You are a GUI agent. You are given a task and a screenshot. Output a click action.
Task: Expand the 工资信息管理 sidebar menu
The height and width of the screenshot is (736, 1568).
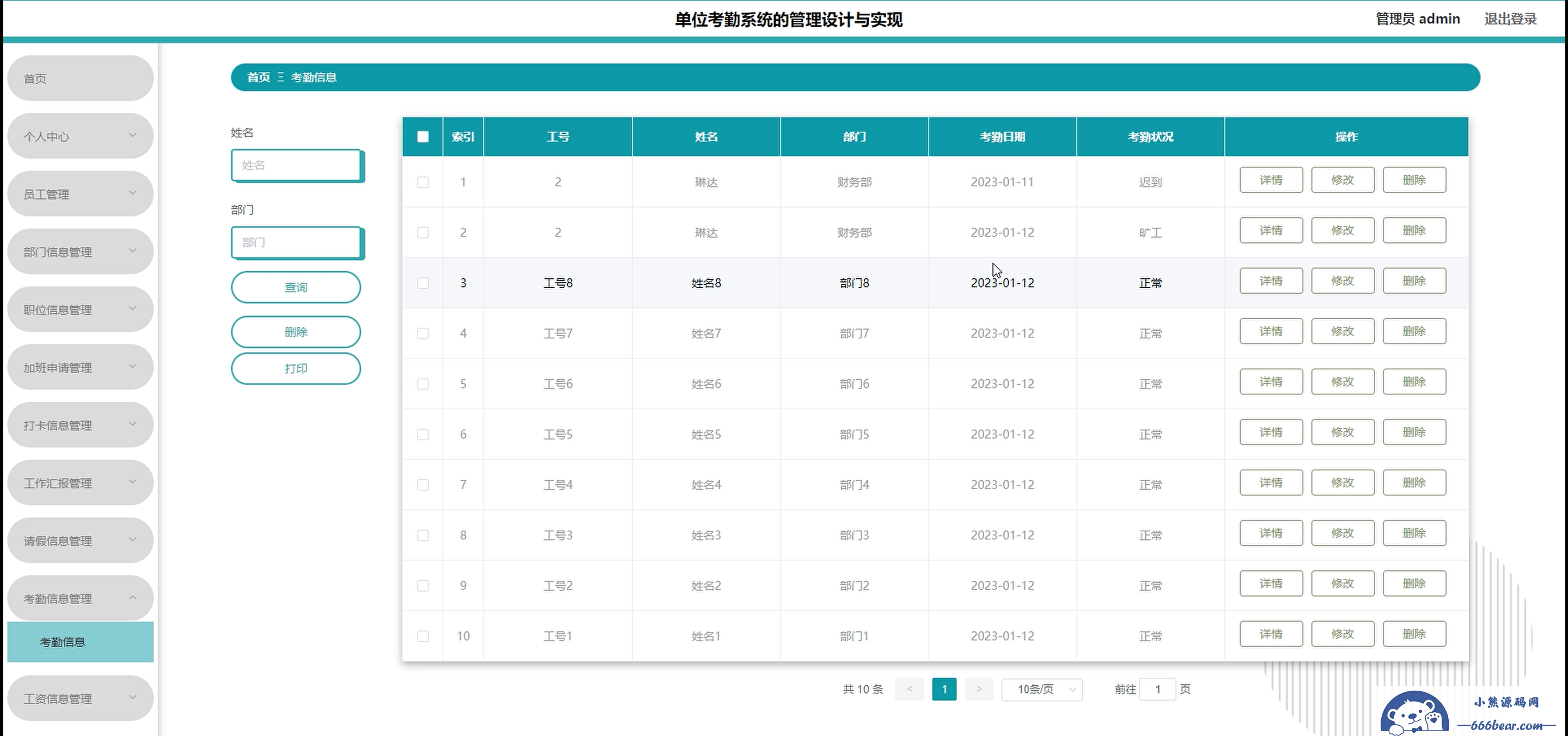(81, 699)
